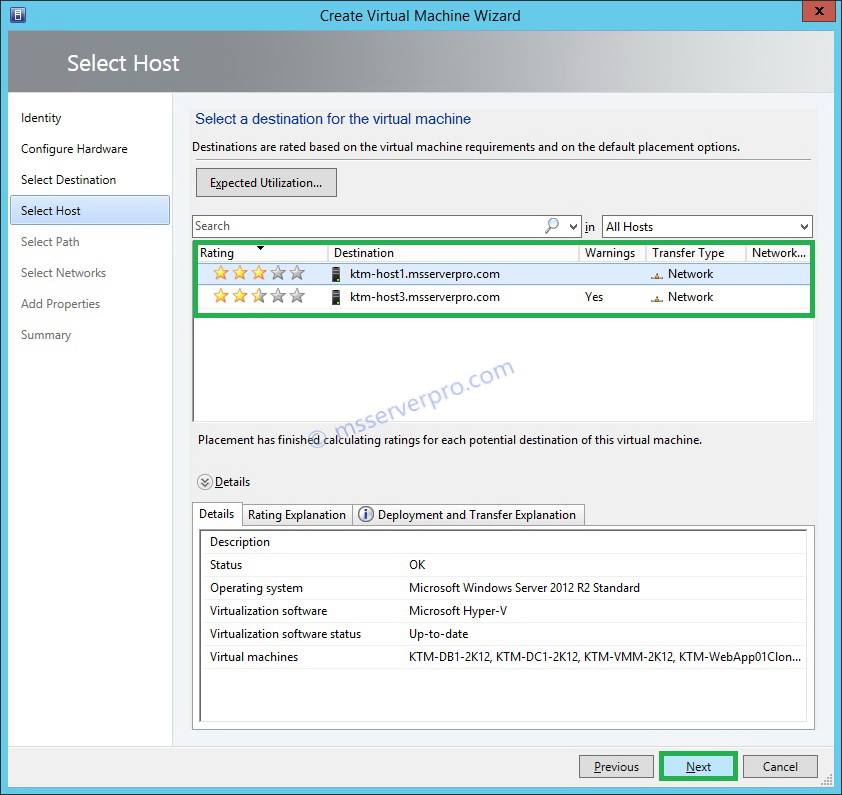The image size is (842, 795).
Task: Click the Microsoft Windows Server 2012 R2 Standard value
Action: [x=524, y=588]
